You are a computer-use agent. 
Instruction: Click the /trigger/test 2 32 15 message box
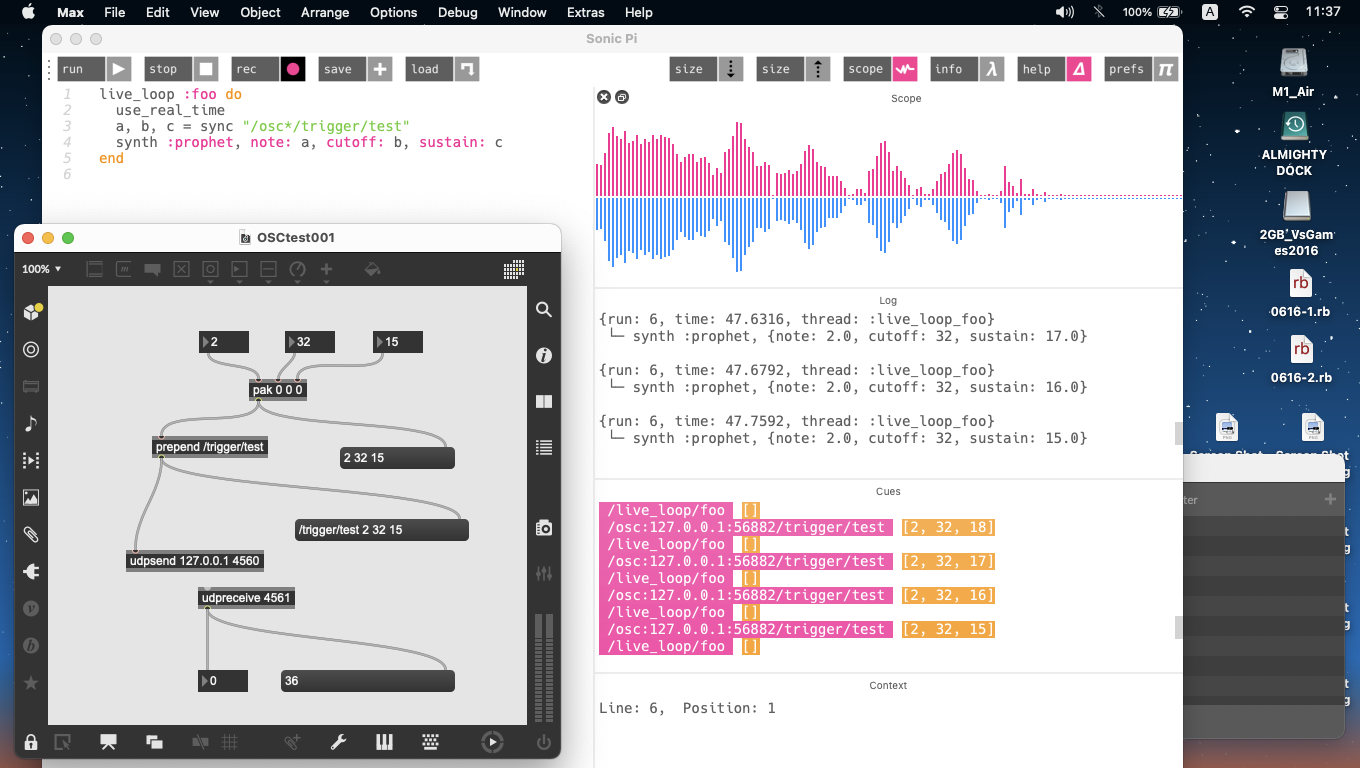(x=381, y=530)
